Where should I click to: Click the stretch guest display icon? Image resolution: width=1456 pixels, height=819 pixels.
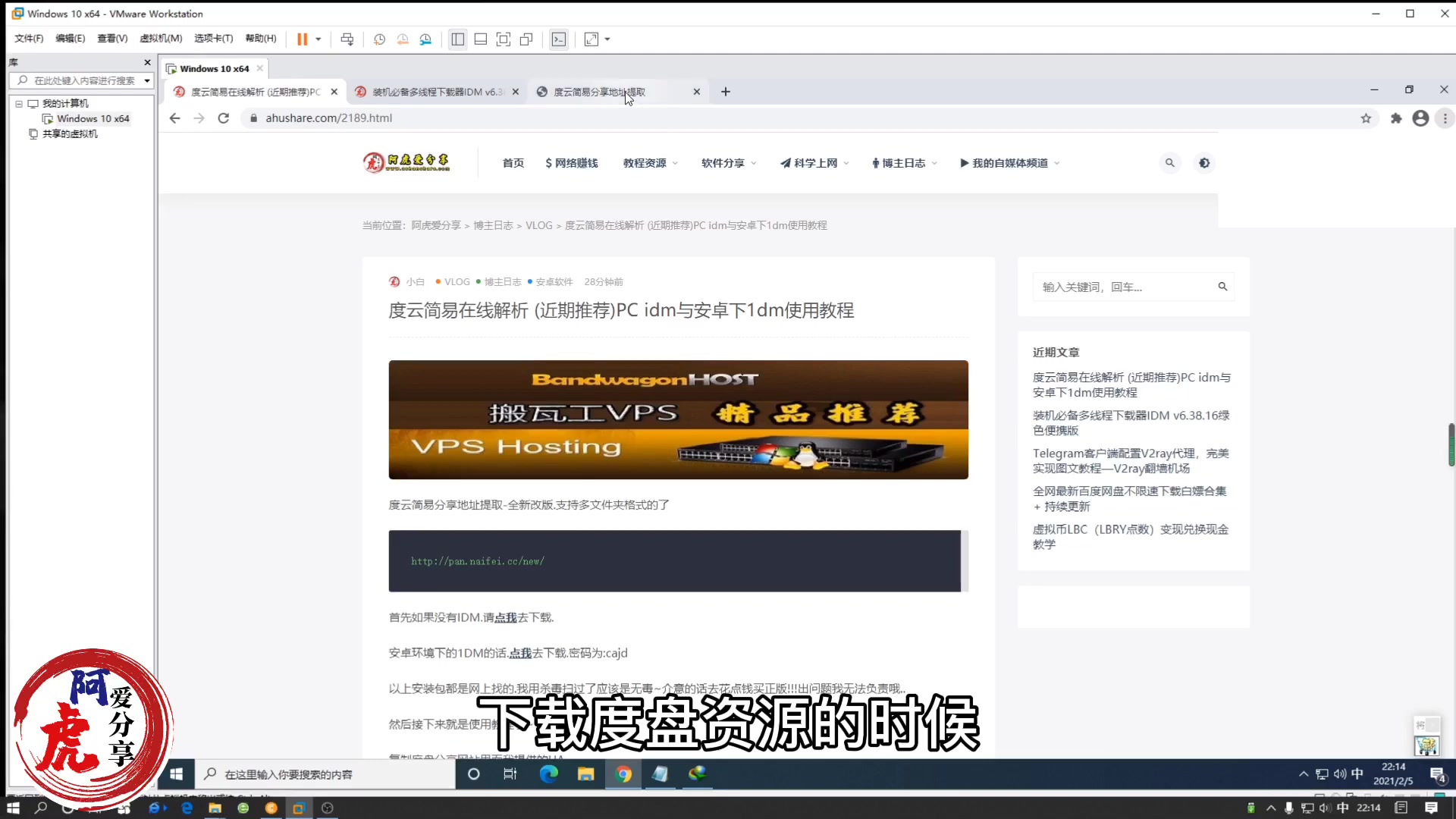tap(591, 39)
